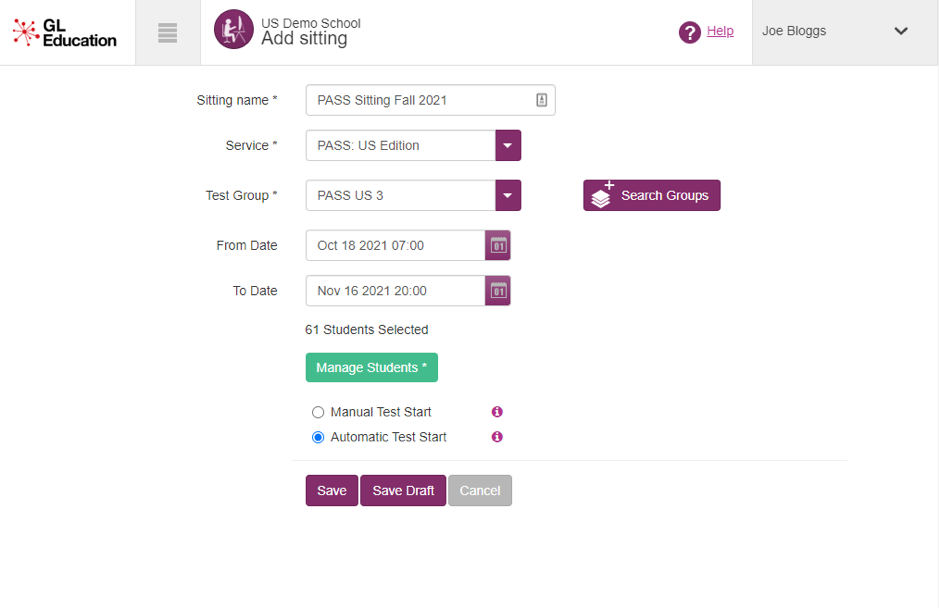Click the 'Test Group *' label
This screenshot has height=608, width=939.
(241, 195)
